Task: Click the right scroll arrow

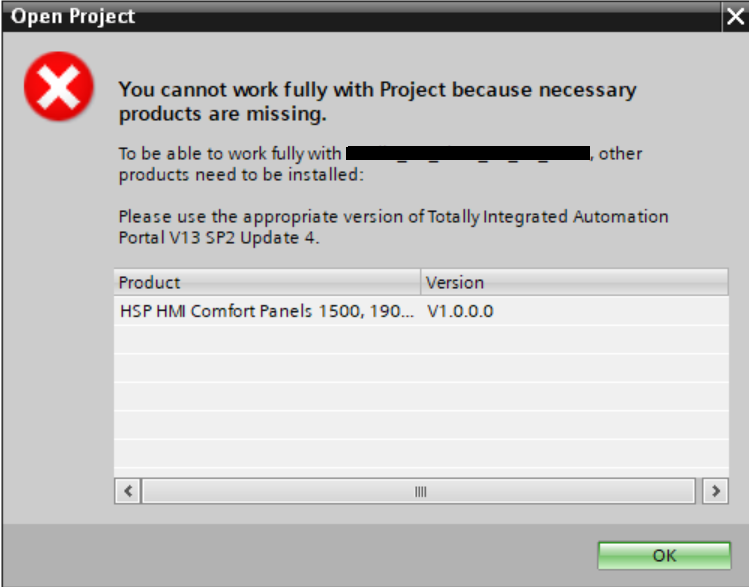Action: coord(714,491)
